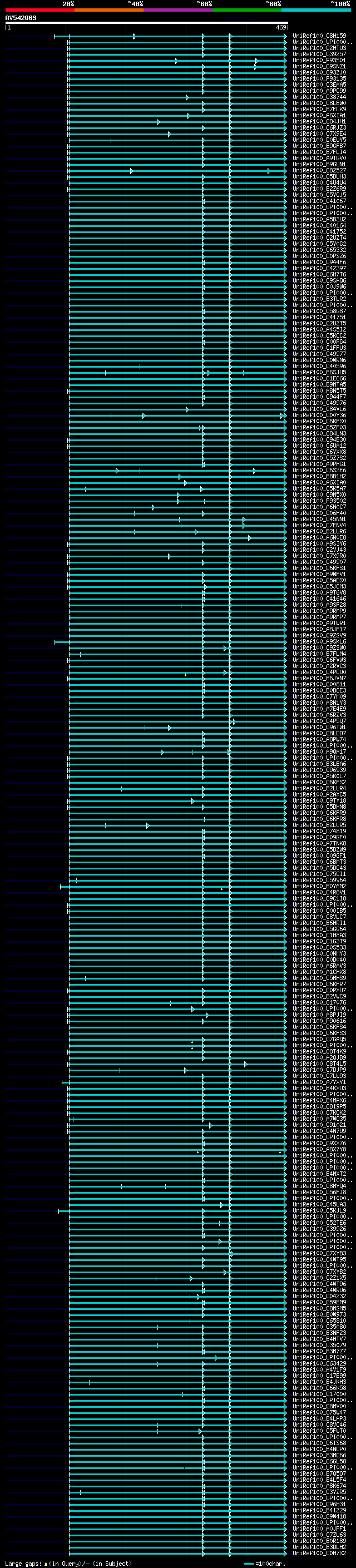Click the red 20% identity legend segment
Screen dimensions: 356x1568
click(x=39, y=10)
